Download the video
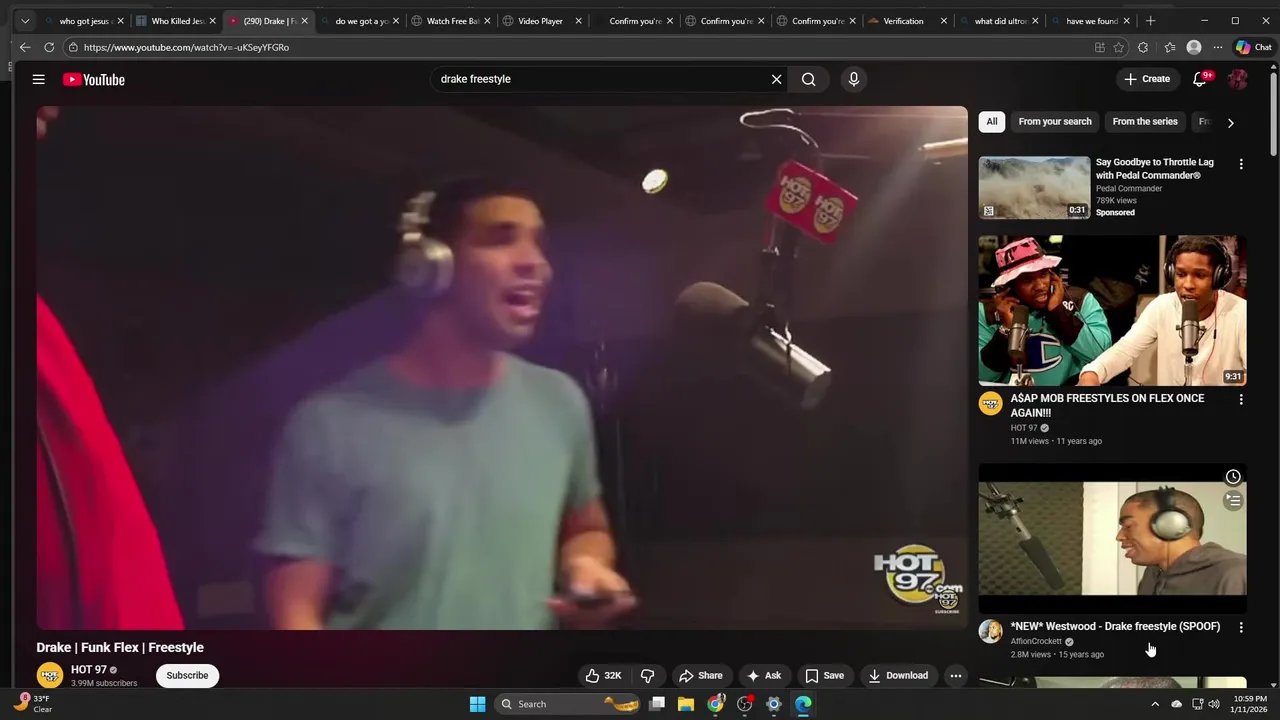Image resolution: width=1280 pixels, height=720 pixels. 898,676
